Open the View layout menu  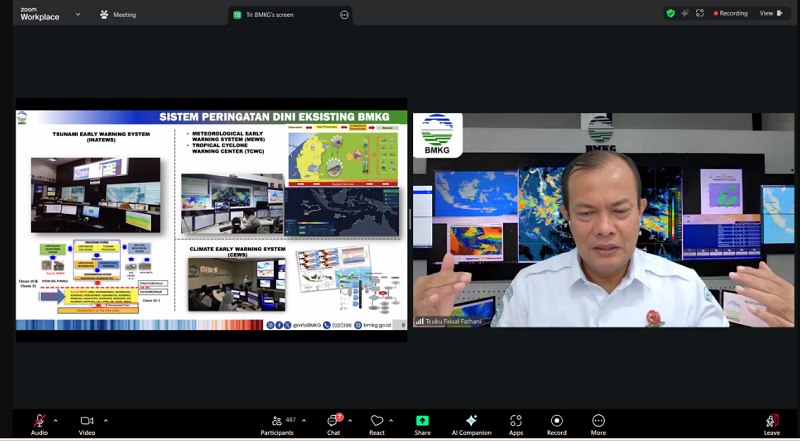(770, 13)
